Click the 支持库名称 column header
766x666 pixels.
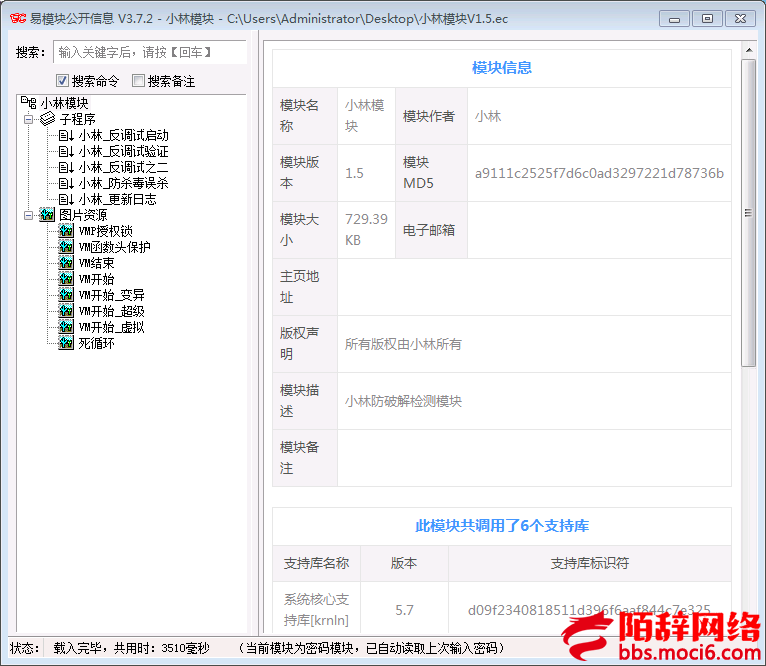click(316, 563)
